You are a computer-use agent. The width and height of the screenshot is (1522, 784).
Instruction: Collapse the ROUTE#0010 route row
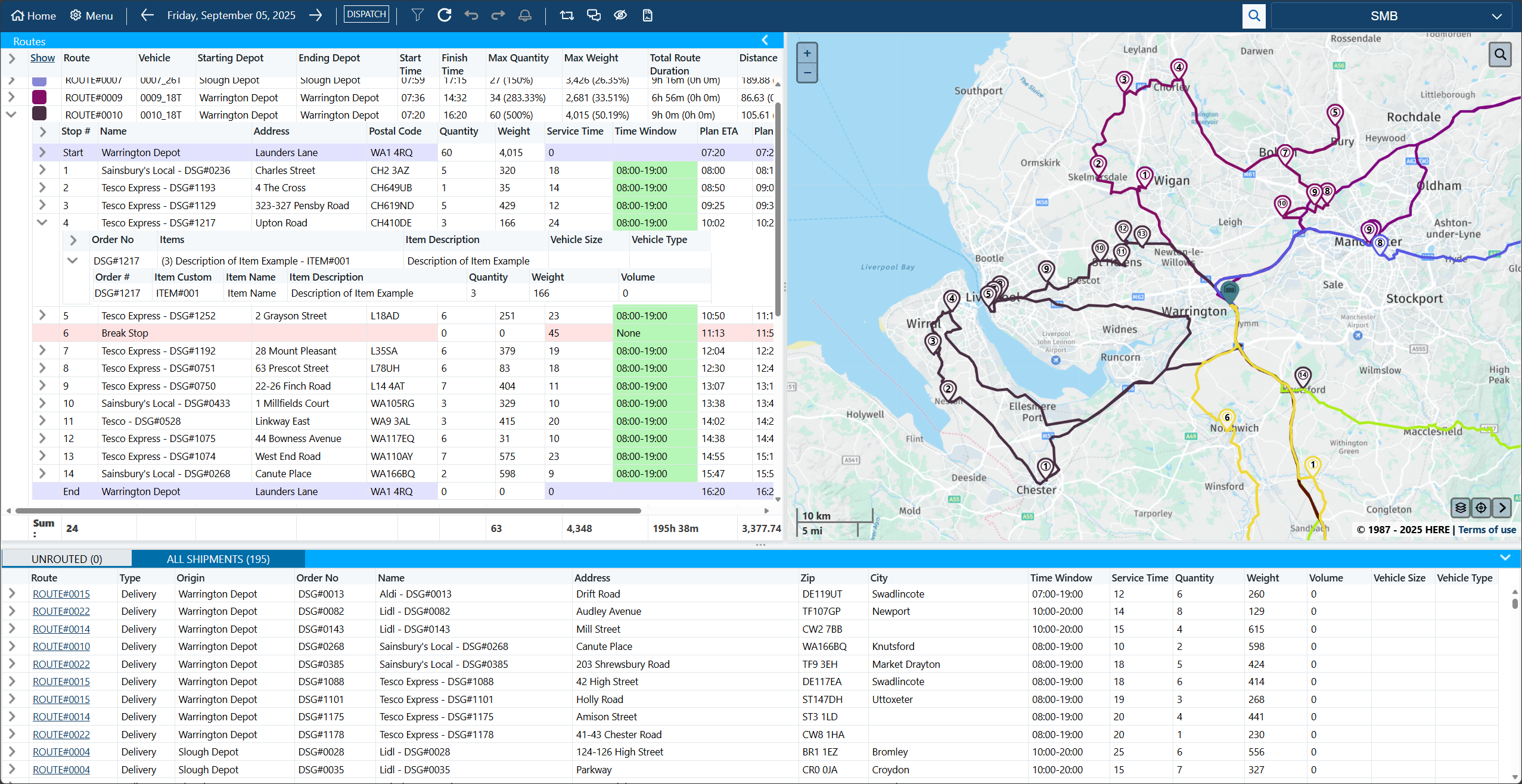pyautogui.click(x=11, y=114)
